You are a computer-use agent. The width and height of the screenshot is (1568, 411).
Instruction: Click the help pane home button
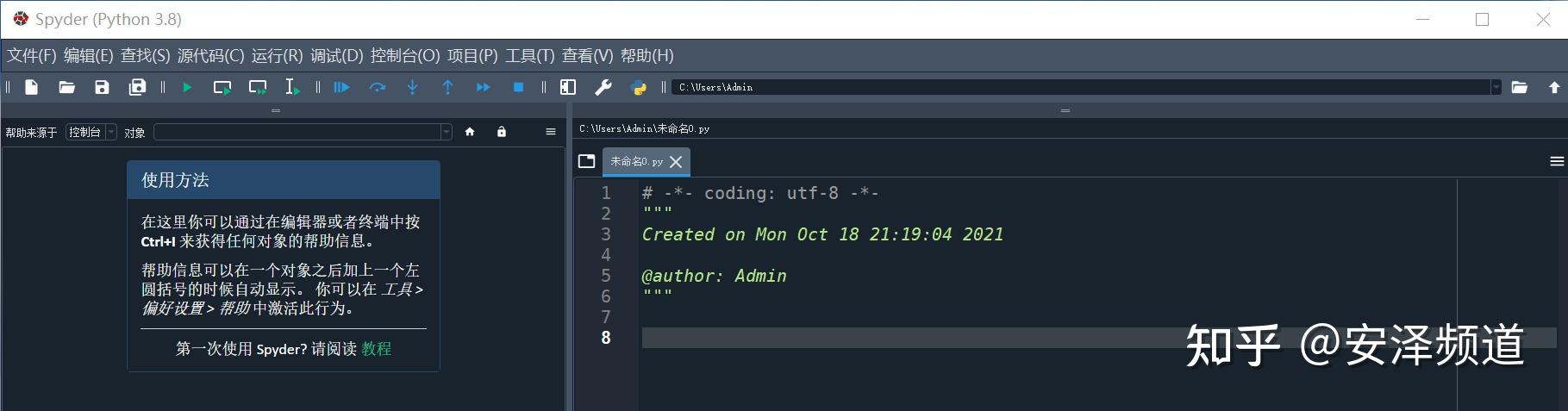point(470,132)
